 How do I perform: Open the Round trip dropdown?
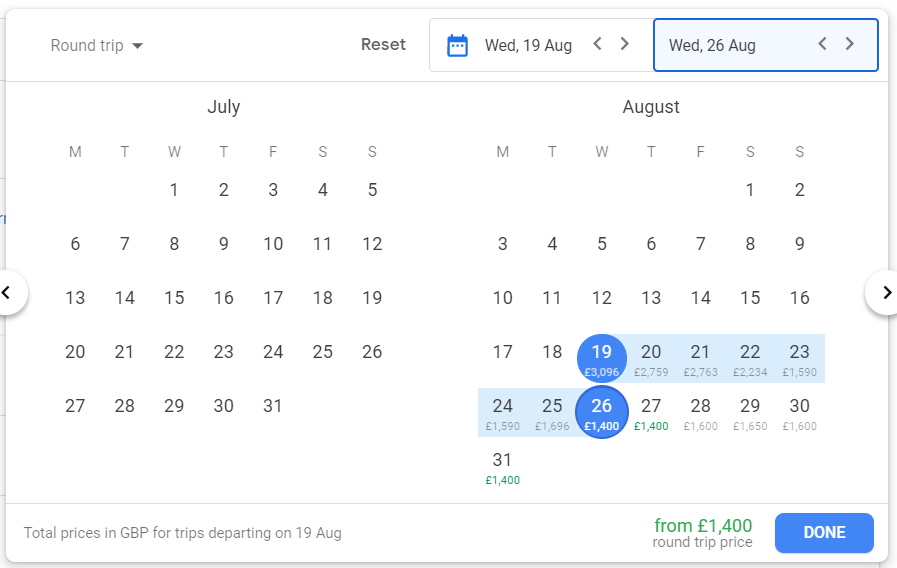pos(97,45)
